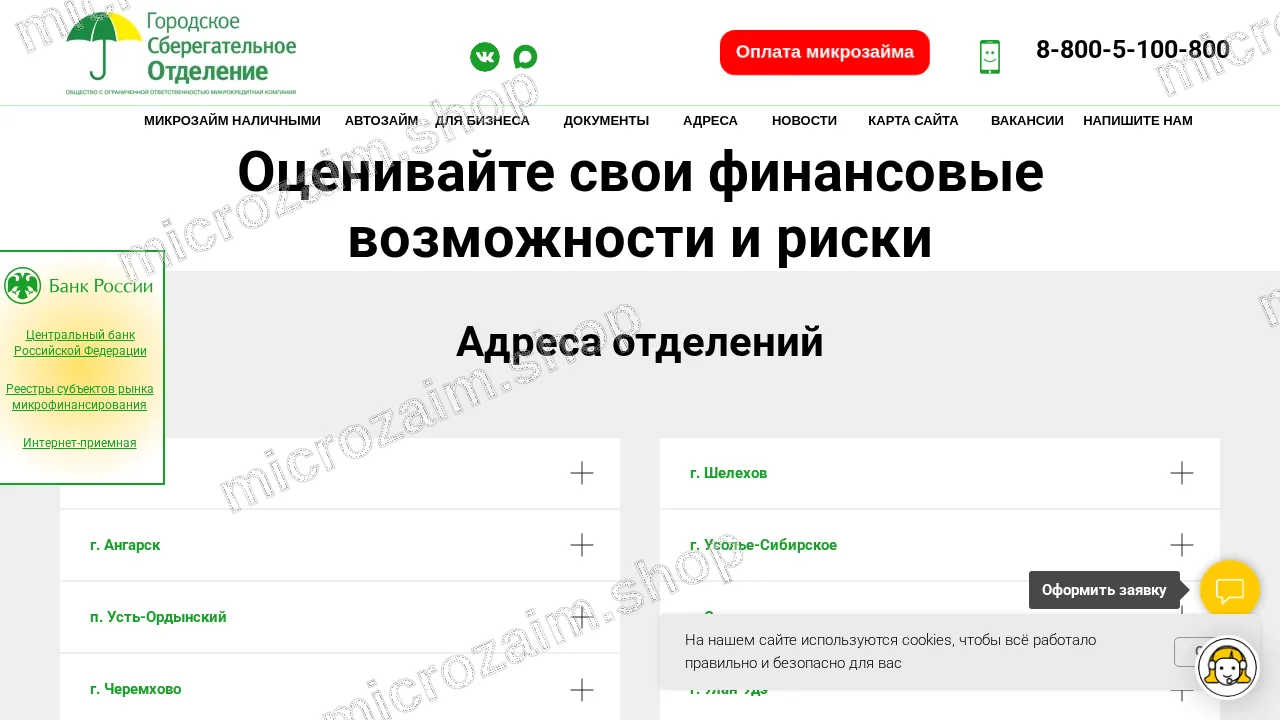Screen dimensions: 1280x720
Task: Expand the г. Усолье-Сибирское address row
Action: click(940, 545)
